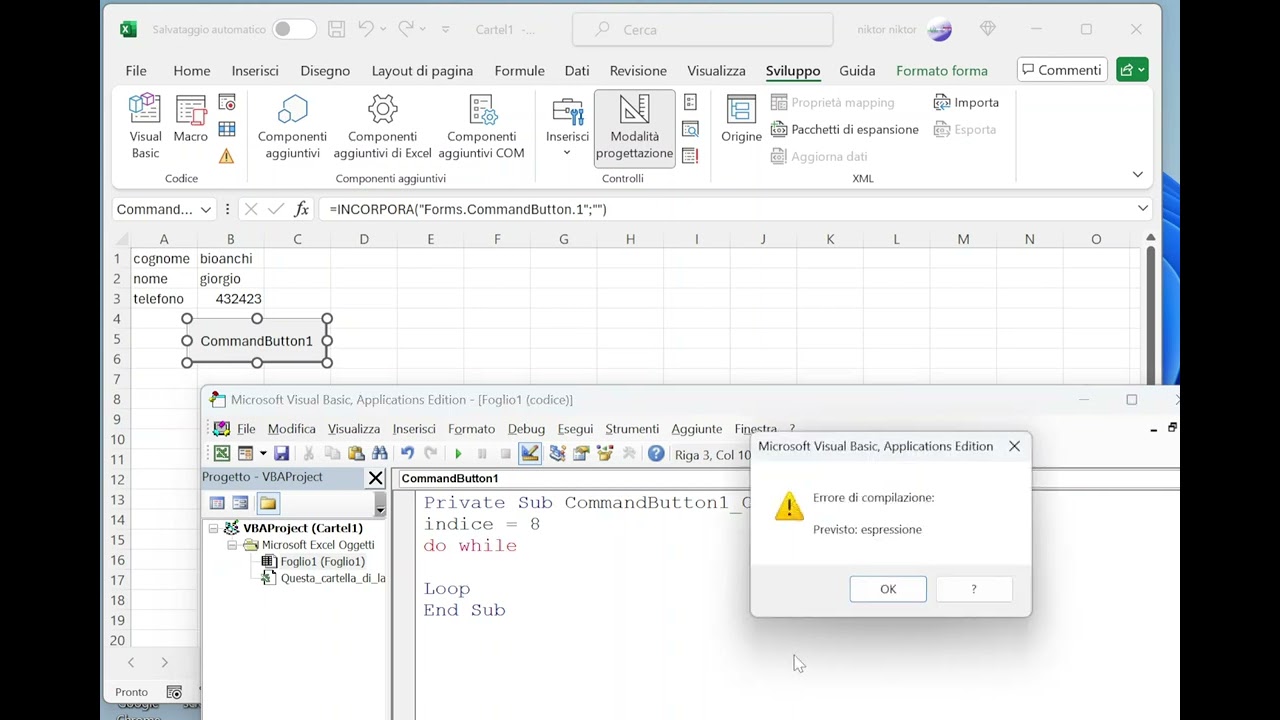Open the Commenti pane
1280x720 pixels.
pyautogui.click(x=1062, y=70)
